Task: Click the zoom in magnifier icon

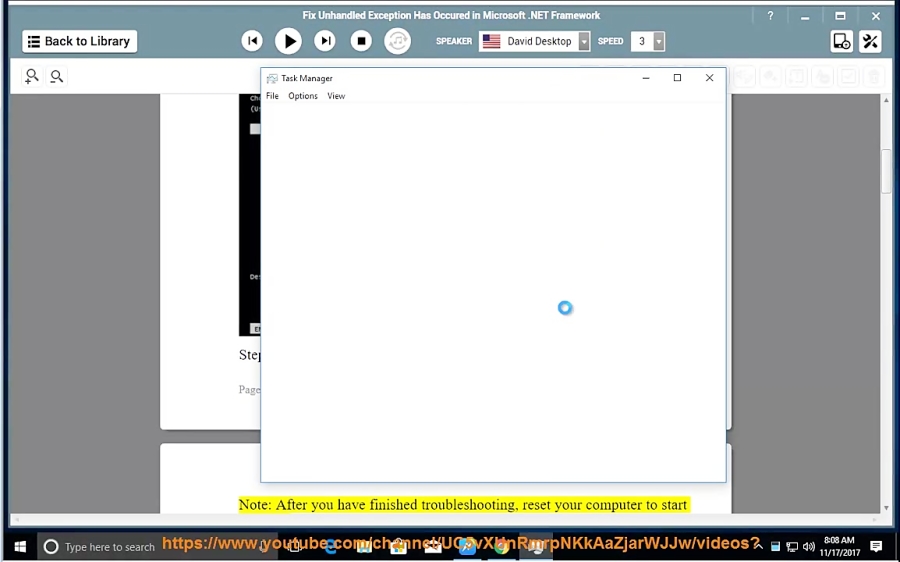Action: [32, 76]
